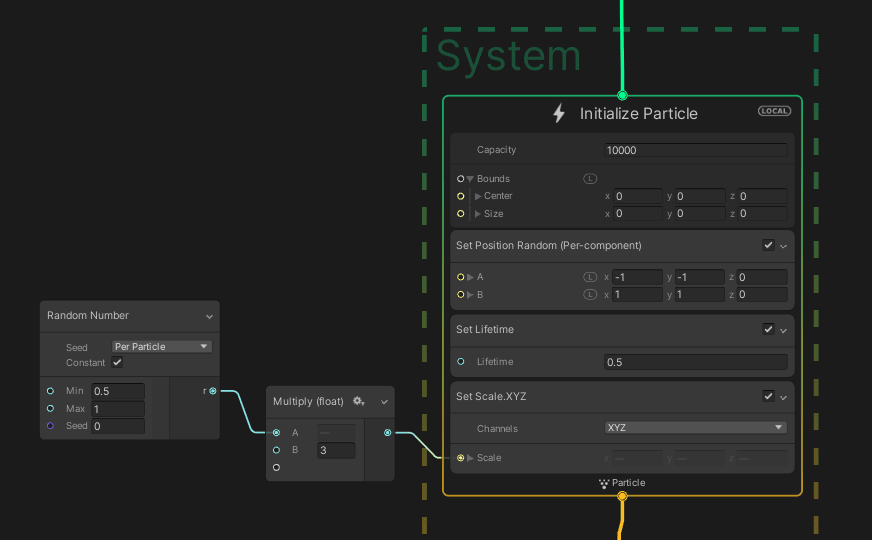This screenshot has height=540, width=872.
Task: Click the Lifetime value field 0.5
Action: (695, 362)
